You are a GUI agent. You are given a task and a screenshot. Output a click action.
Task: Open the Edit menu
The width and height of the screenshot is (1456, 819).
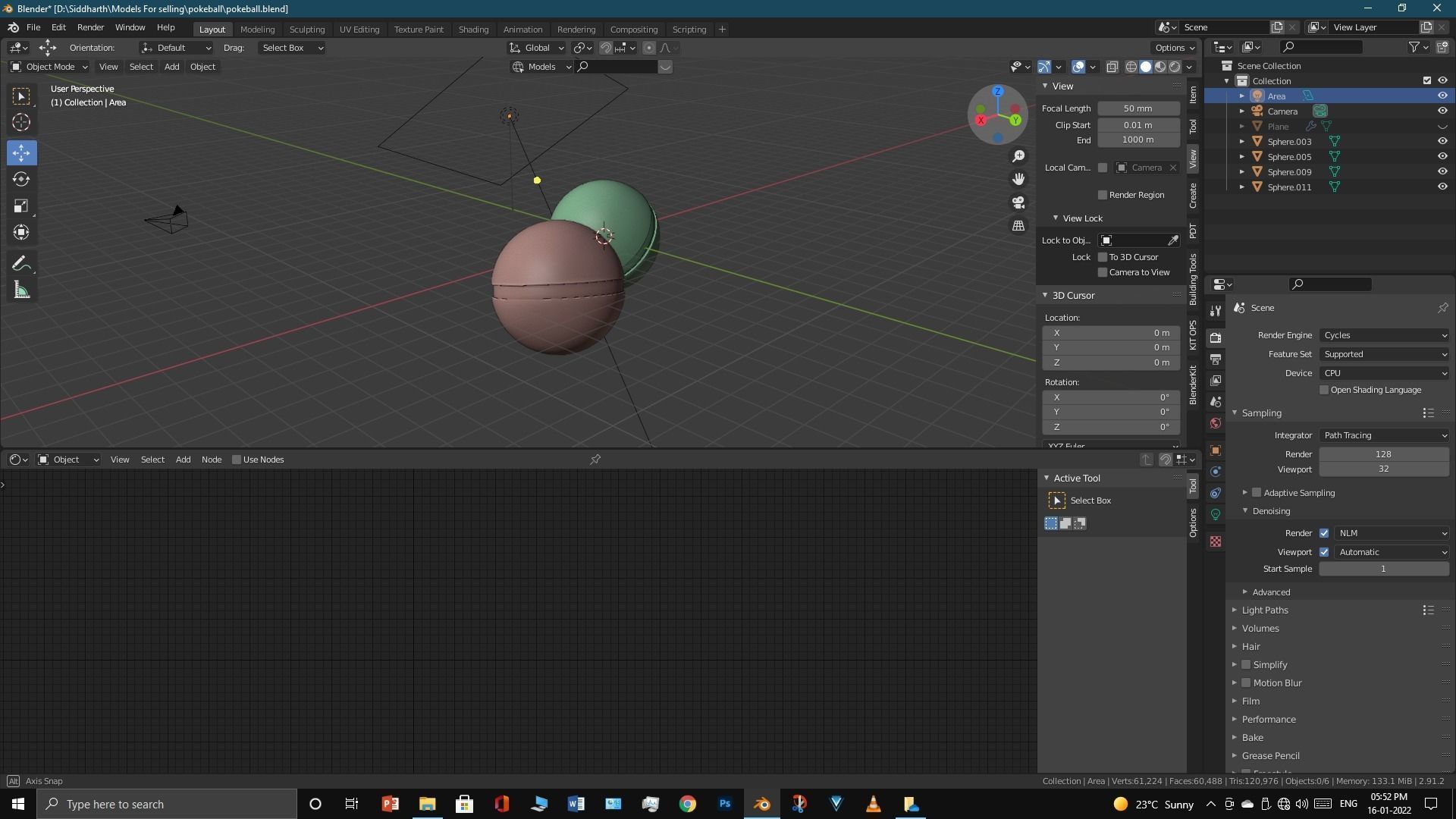[x=58, y=27]
